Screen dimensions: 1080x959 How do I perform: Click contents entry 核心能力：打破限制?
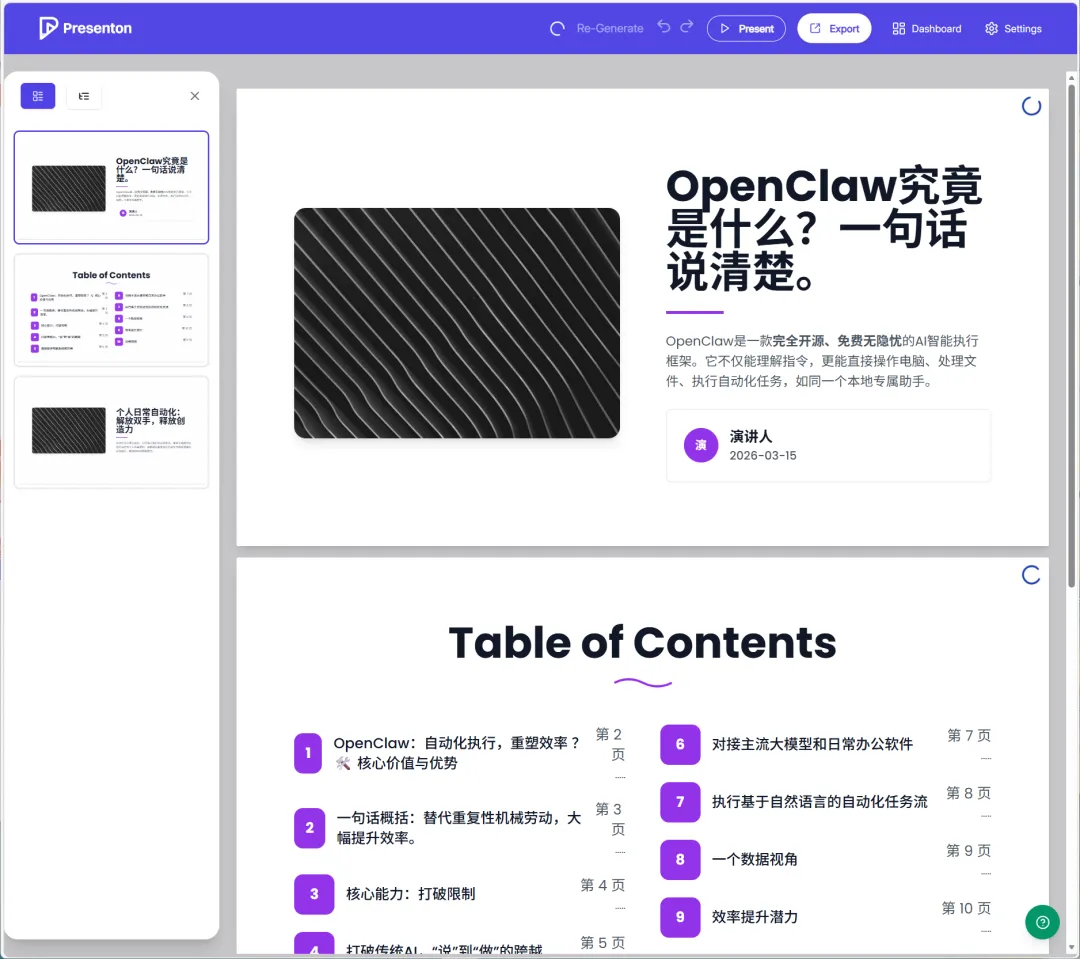[411, 894]
